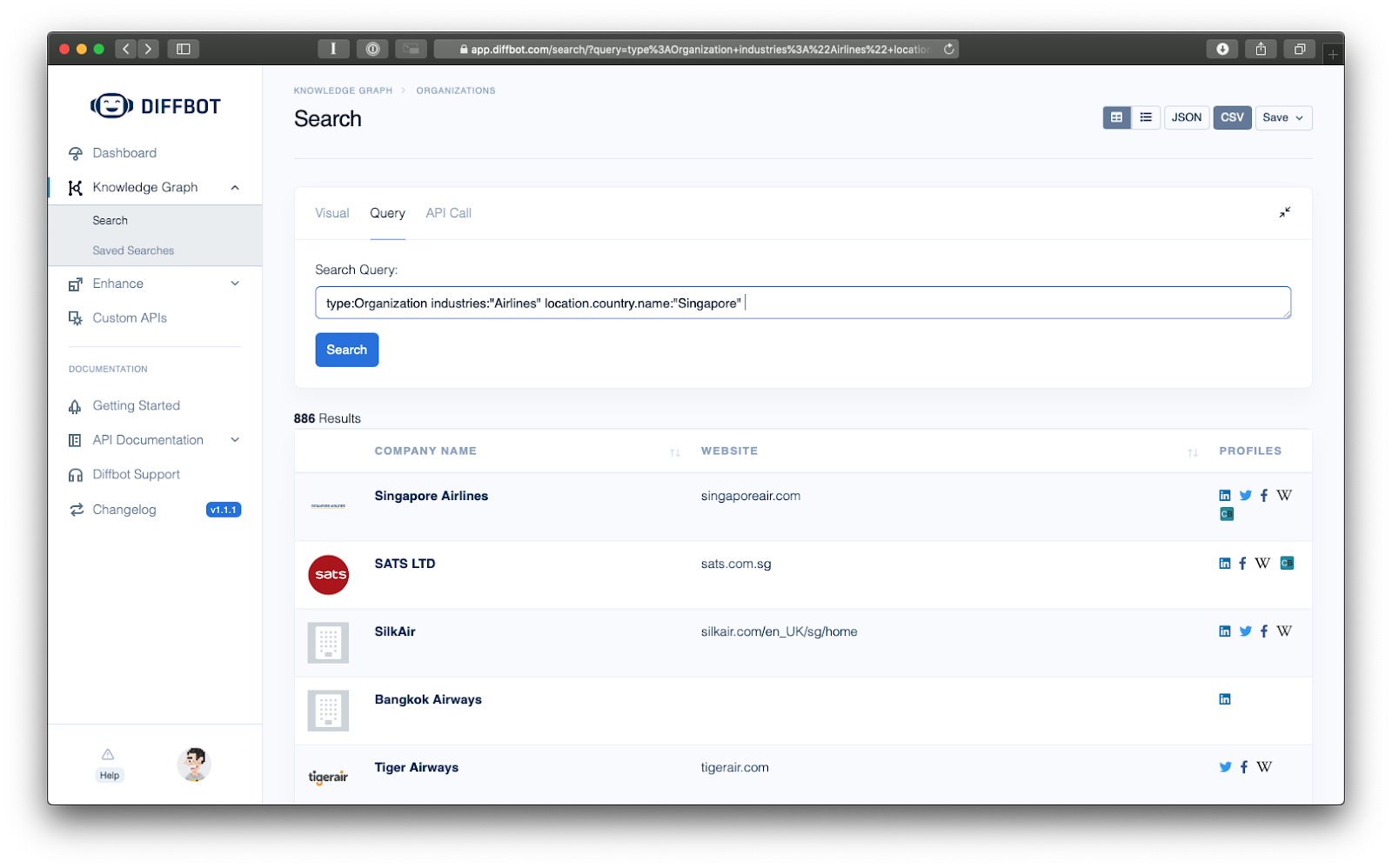Image resolution: width=1392 pixels, height=868 pixels.
Task: Open Bangkok Airways LinkedIn profile
Action: click(x=1225, y=699)
